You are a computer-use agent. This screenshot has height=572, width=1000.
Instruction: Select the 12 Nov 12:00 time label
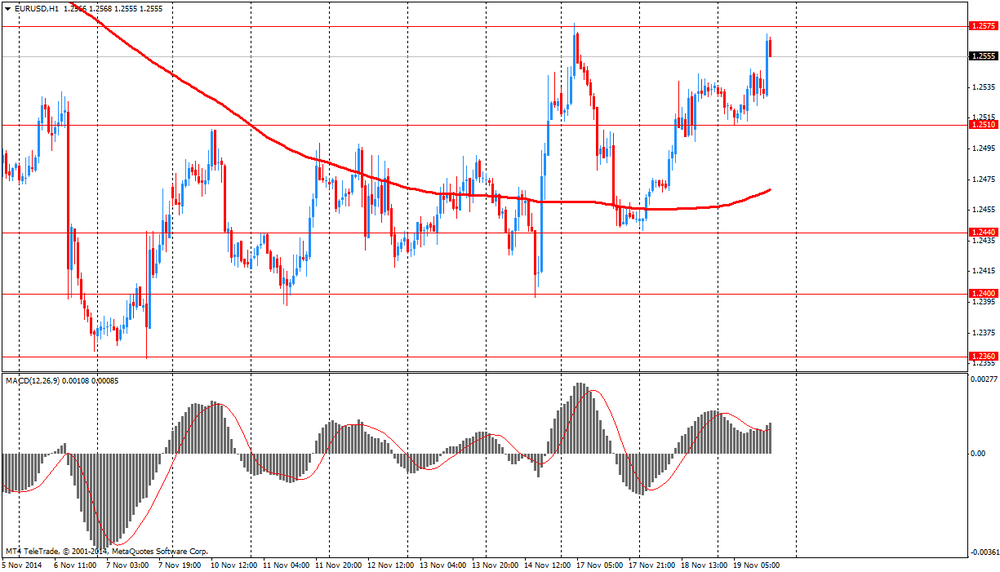point(391,565)
